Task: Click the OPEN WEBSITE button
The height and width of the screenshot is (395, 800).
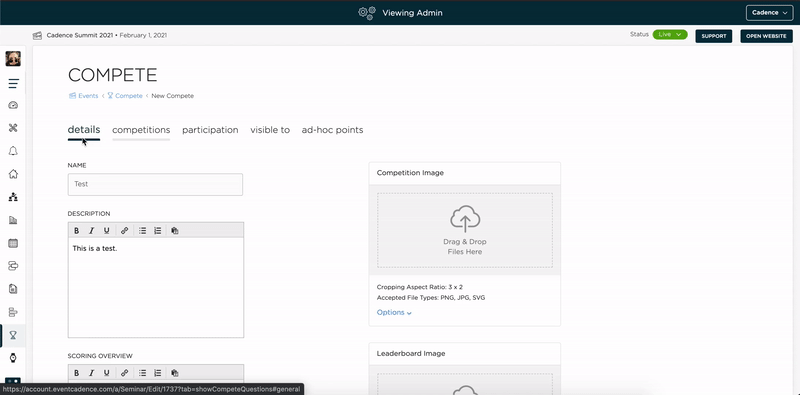Action: point(766,36)
